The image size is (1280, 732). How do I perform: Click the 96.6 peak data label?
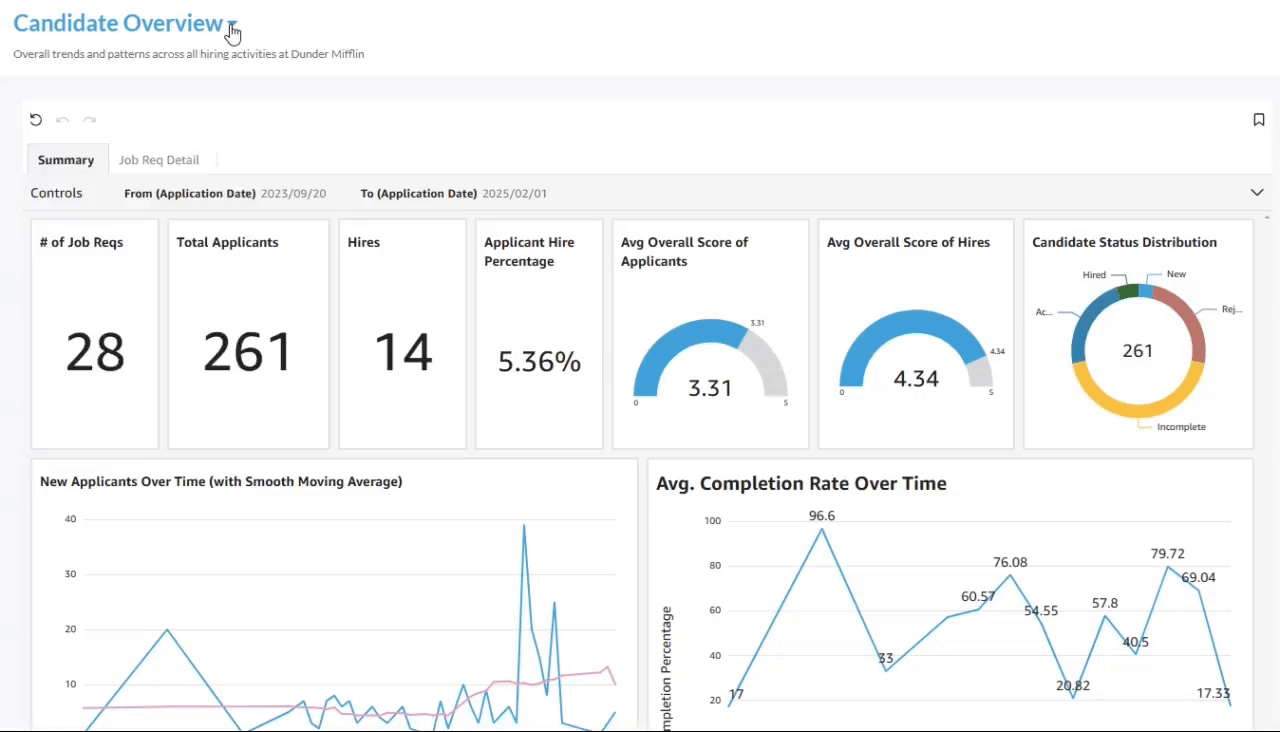[x=822, y=516]
